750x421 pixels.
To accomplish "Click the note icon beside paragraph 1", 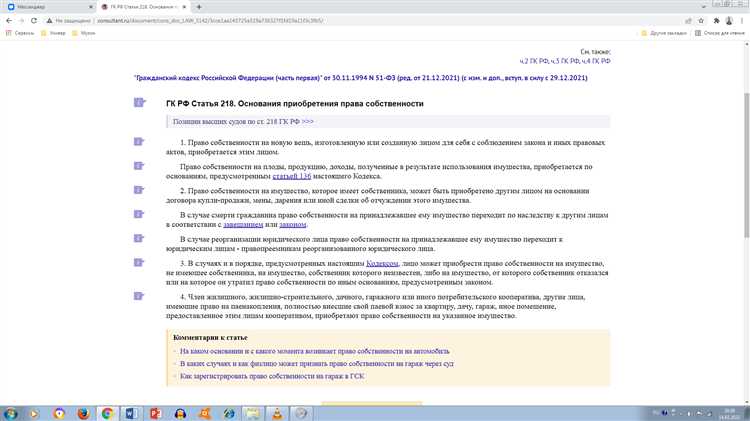I will (x=139, y=142).
